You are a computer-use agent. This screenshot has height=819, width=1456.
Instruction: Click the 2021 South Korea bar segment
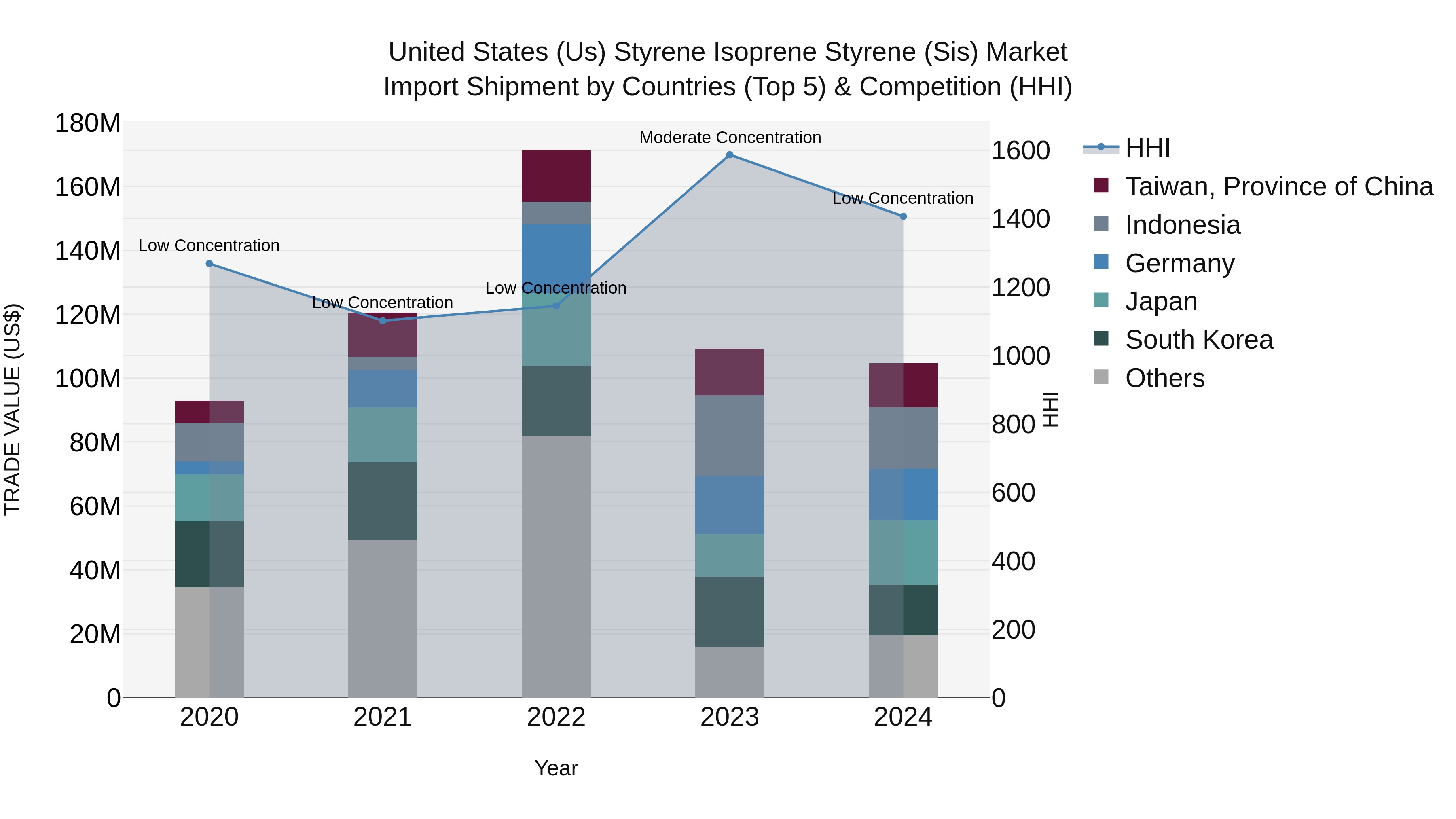click(x=383, y=502)
